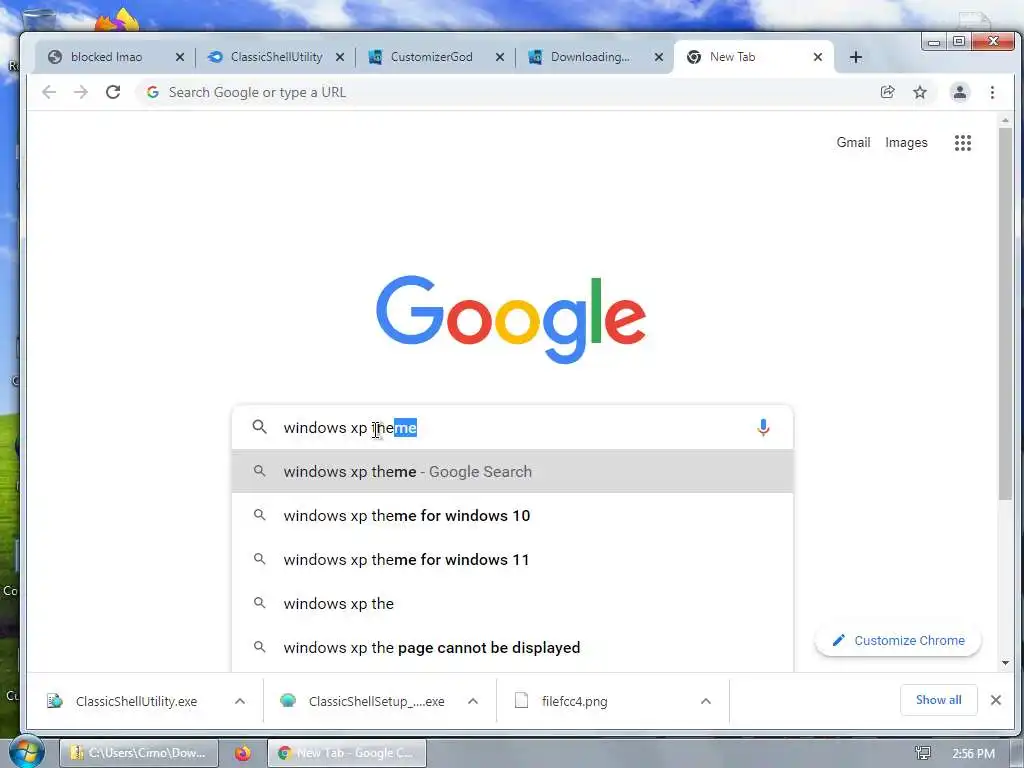Select the New Tab tab
Image resolution: width=1024 pixels, height=768 pixels.
click(x=732, y=57)
